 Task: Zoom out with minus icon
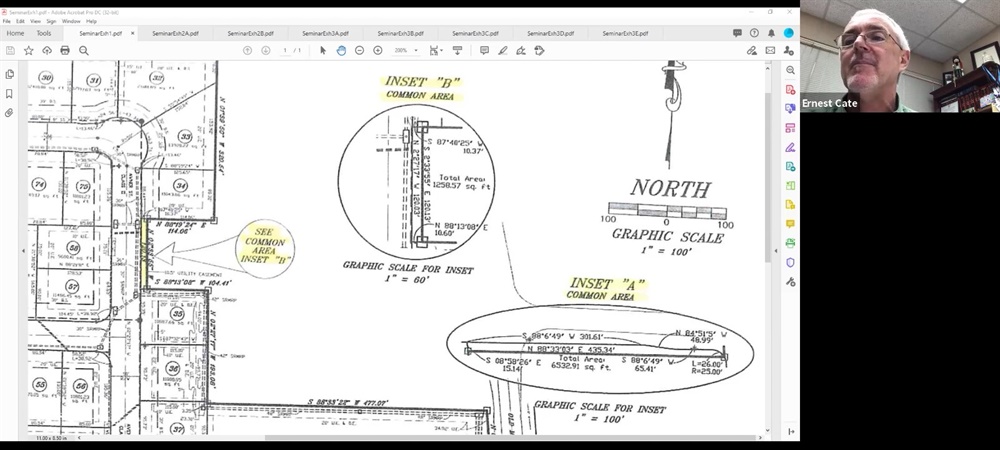359,50
